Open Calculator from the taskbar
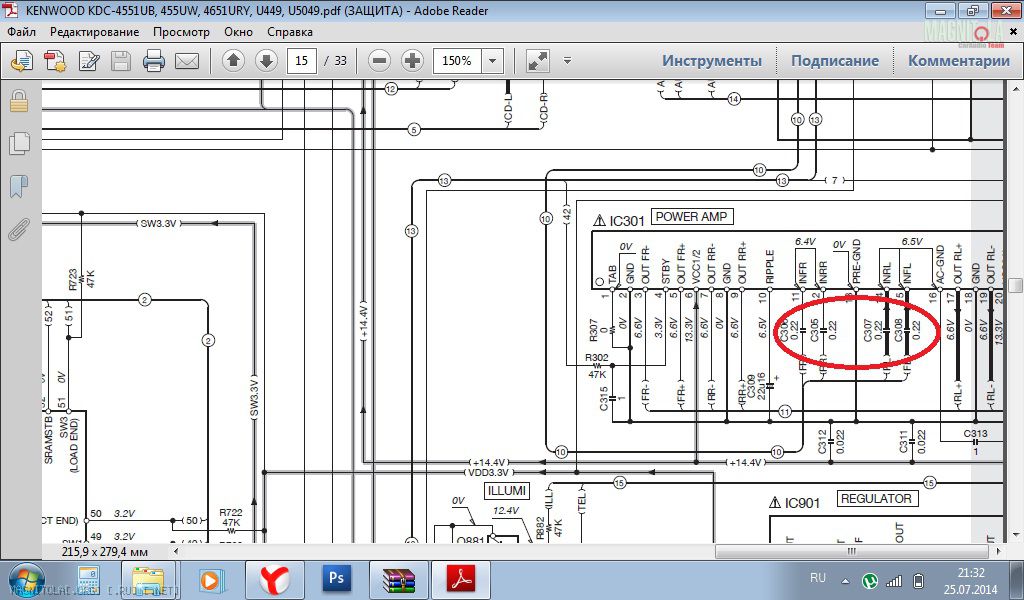The height and width of the screenshot is (600, 1024). pos(89,580)
